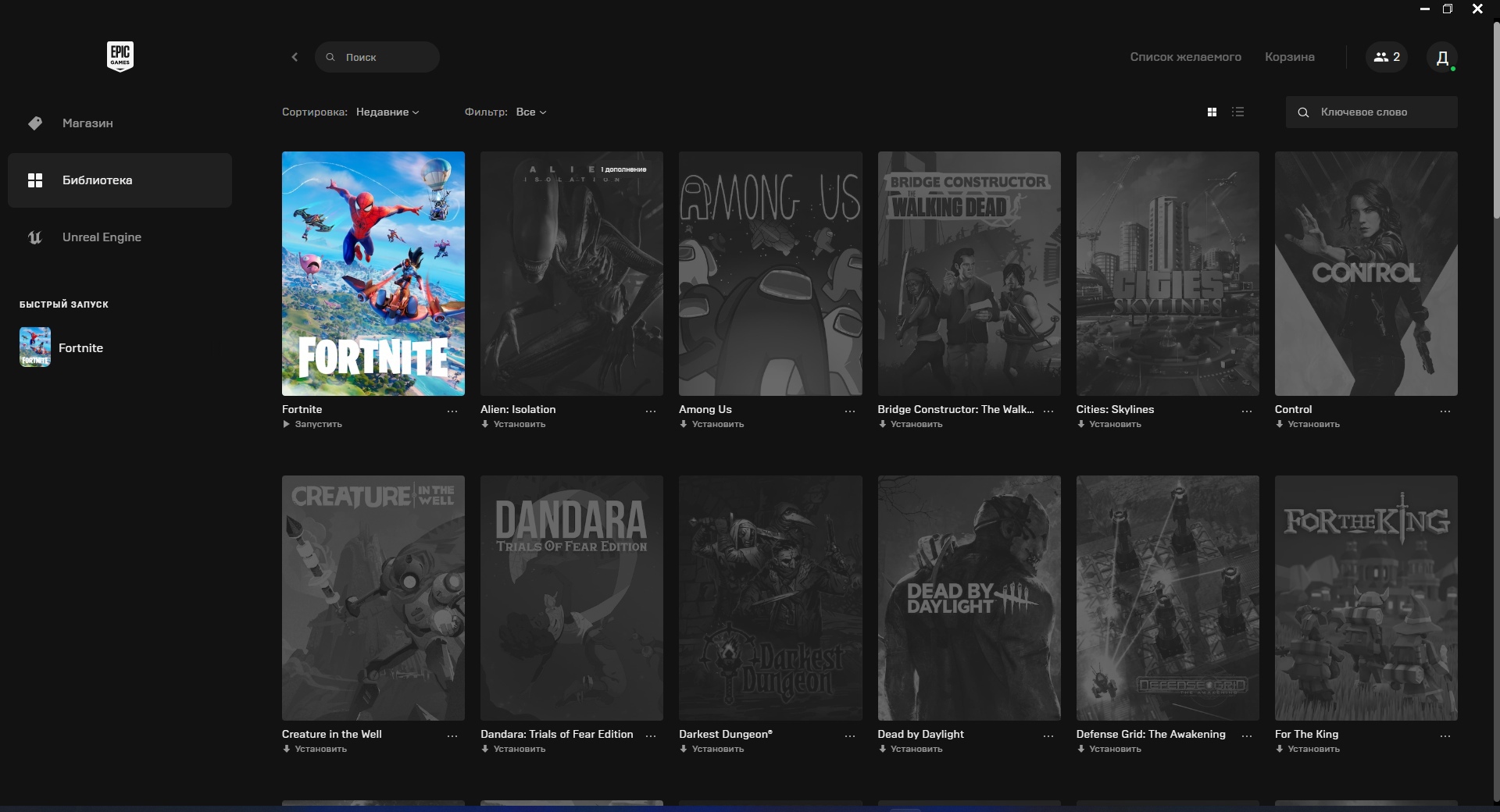
Task: Go back with the back arrow
Action: click(x=295, y=57)
